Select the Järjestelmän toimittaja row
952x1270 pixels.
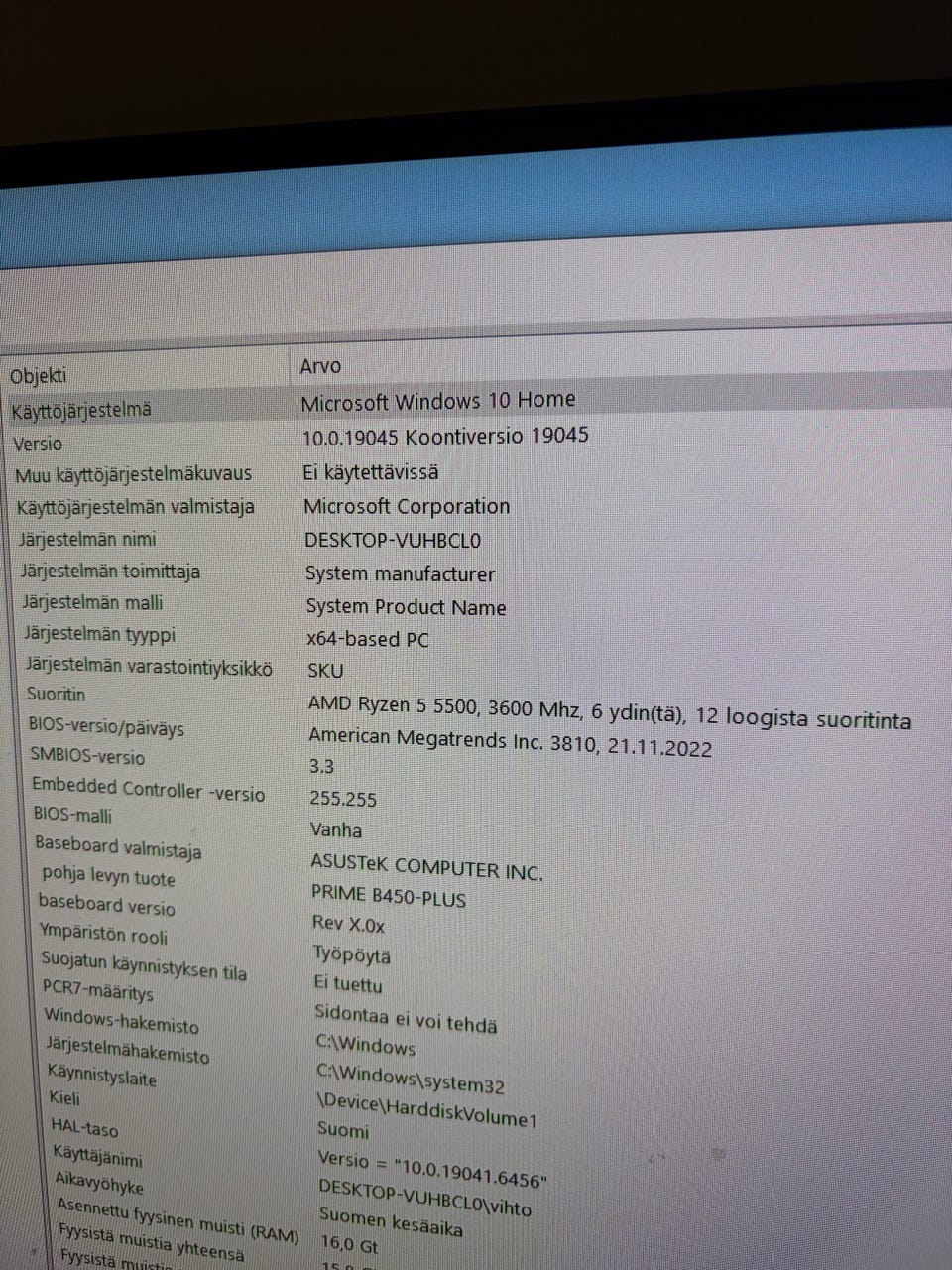click(x=110, y=571)
